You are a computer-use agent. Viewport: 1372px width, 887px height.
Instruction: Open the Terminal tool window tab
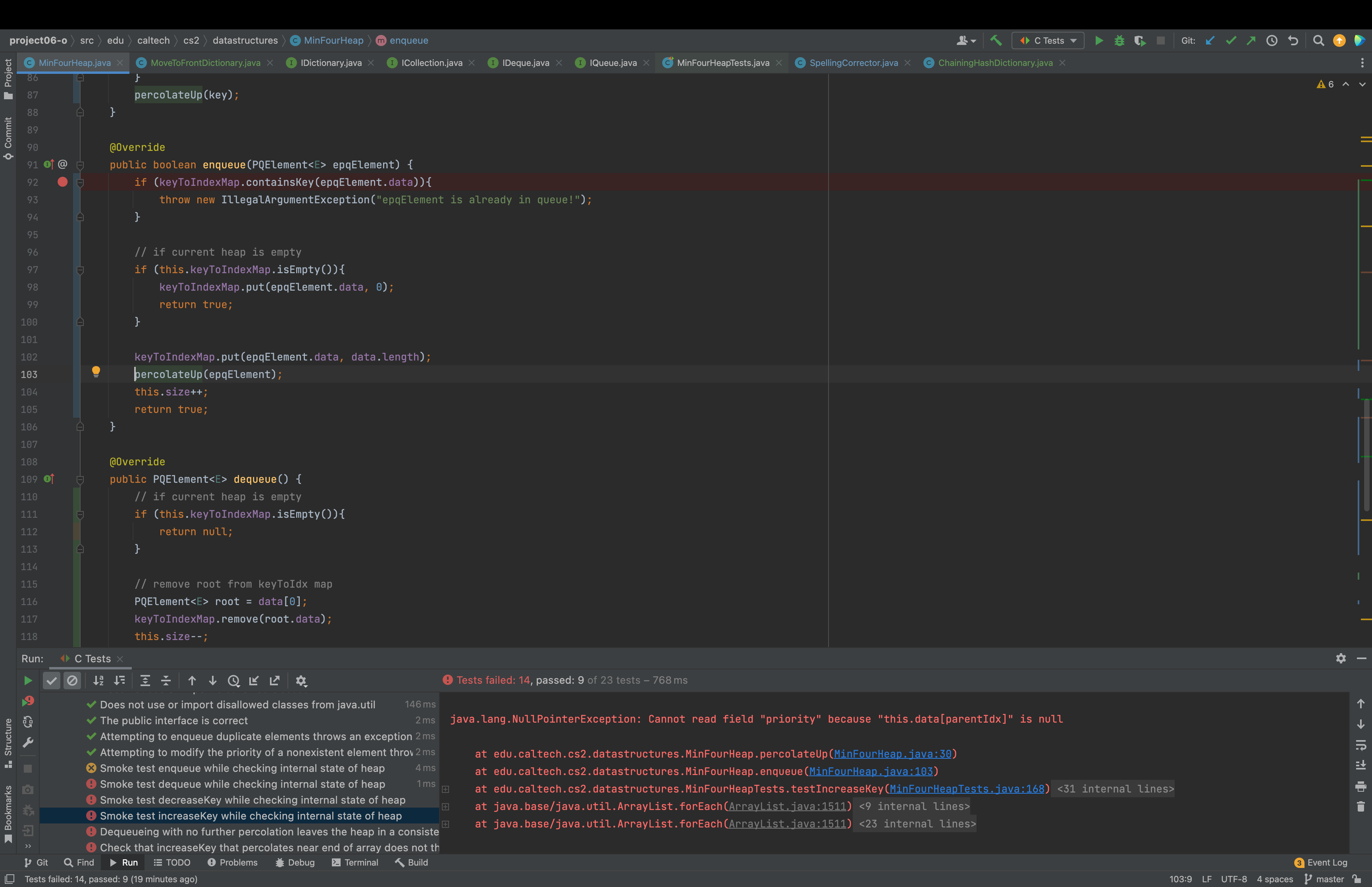(355, 862)
